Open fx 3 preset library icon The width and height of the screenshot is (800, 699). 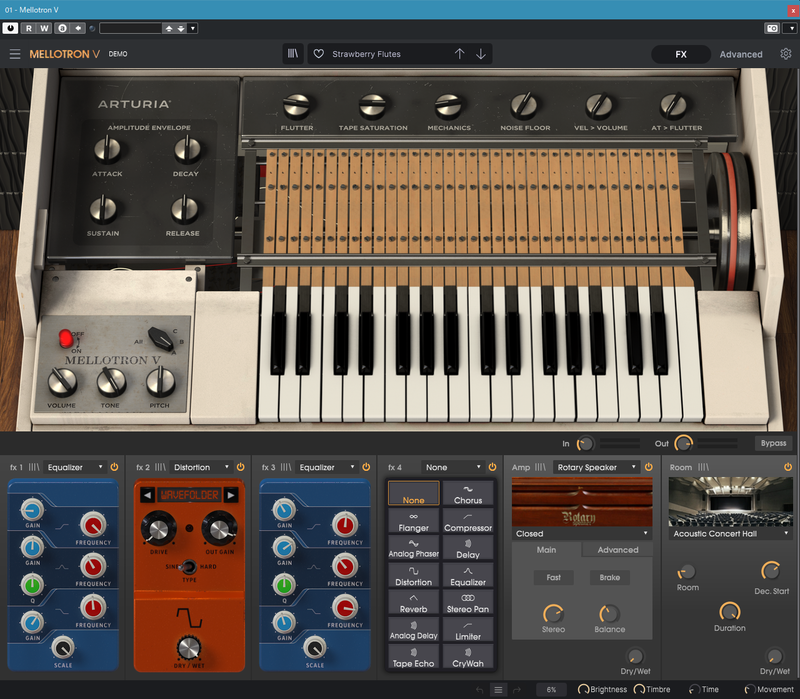coord(286,467)
